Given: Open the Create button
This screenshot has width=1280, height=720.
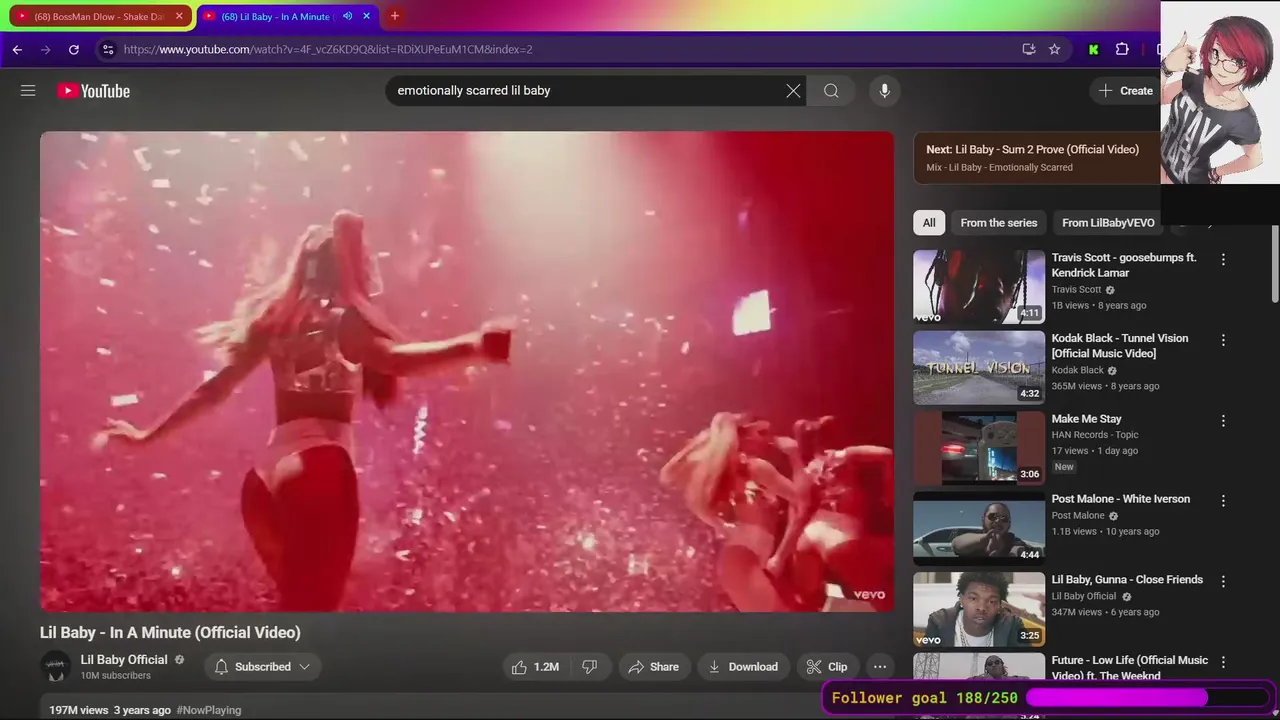Looking at the screenshot, I should point(1126,91).
